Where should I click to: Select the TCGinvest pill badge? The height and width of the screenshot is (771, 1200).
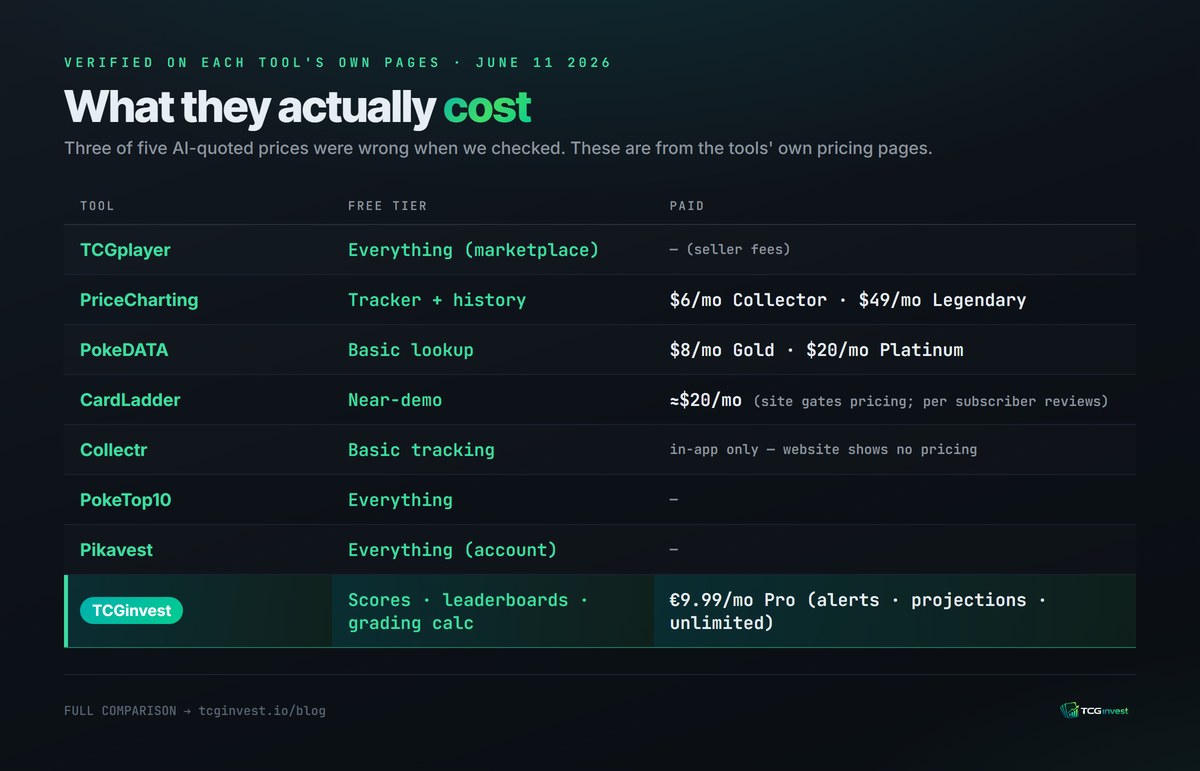click(x=131, y=610)
